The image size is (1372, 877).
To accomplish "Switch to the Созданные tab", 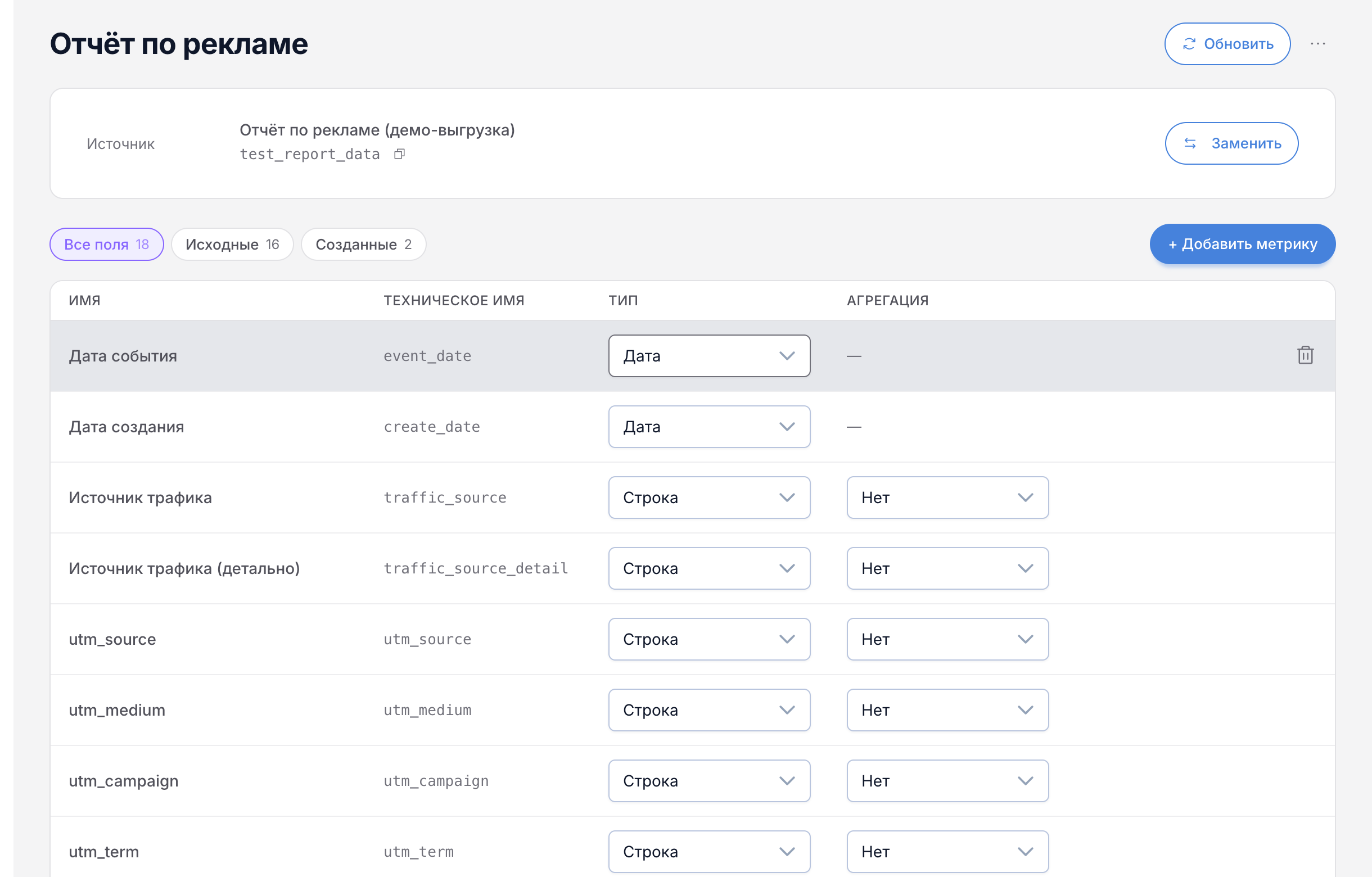I will [x=363, y=245].
